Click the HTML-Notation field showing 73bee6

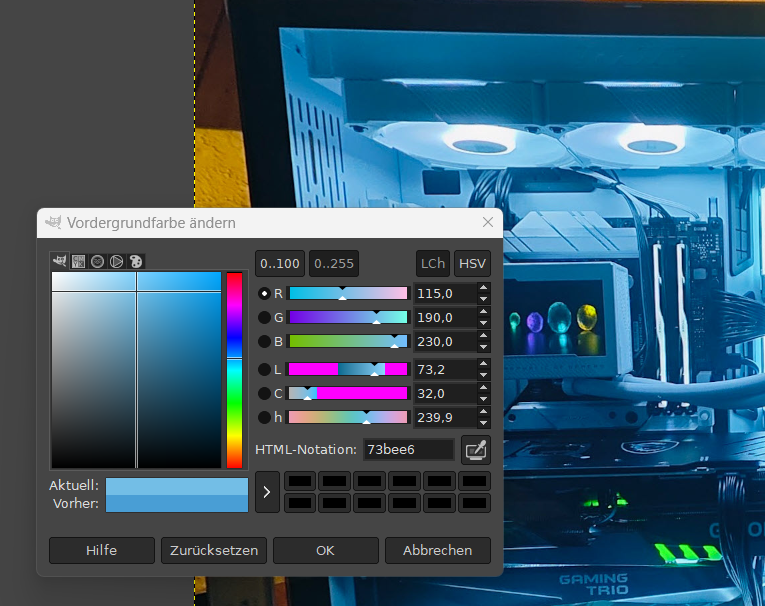[409, 450]
